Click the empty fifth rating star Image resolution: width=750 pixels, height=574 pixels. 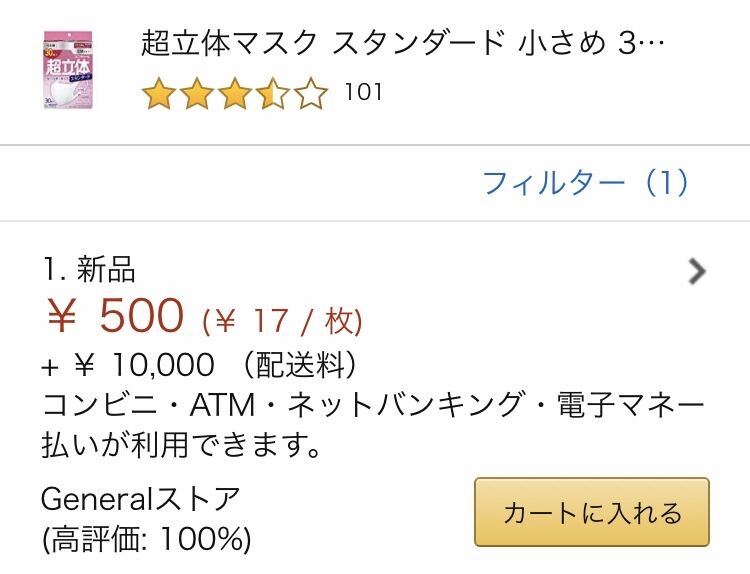(x=311, y=95)
